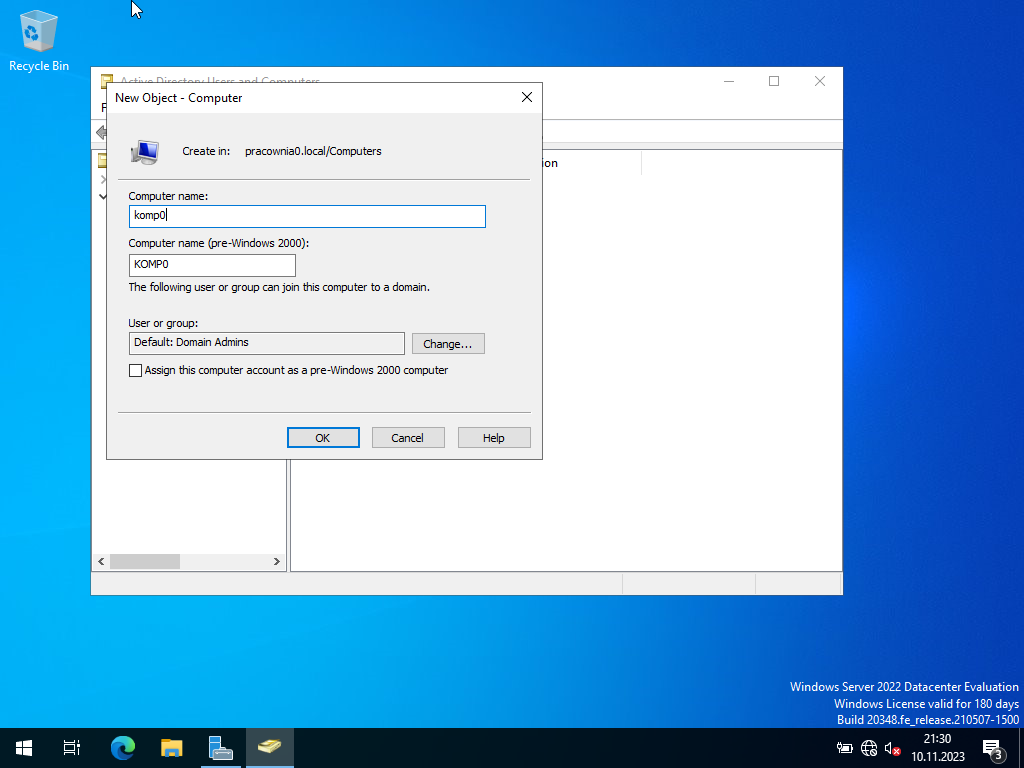Click the network globe icon in system tray
Screen dimensions: 1024x768
[x=869, y=748]
